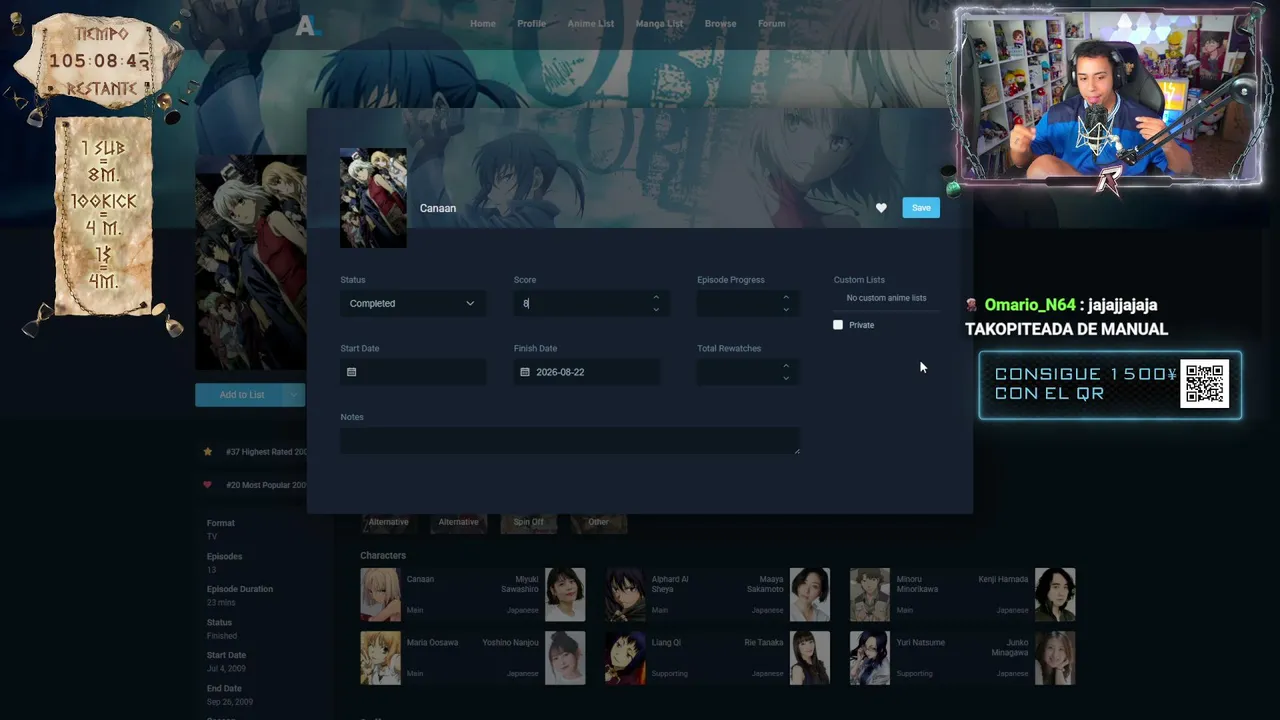The height and width of the screenshot is (720, 1280).
Task: Increase Total Rewatches with the up arrow
Action: pos(786,366)
